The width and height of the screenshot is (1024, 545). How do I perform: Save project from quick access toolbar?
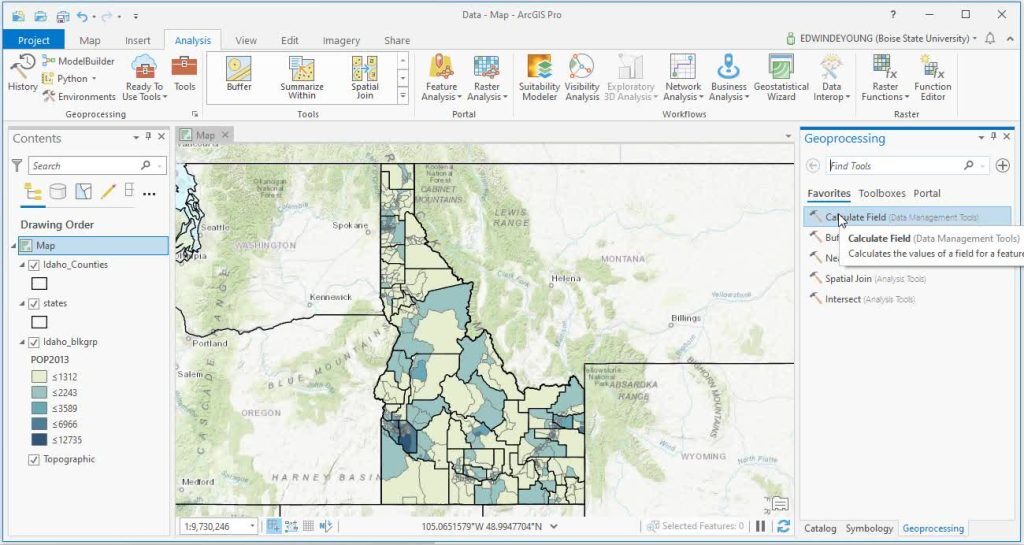coord(62,16)
